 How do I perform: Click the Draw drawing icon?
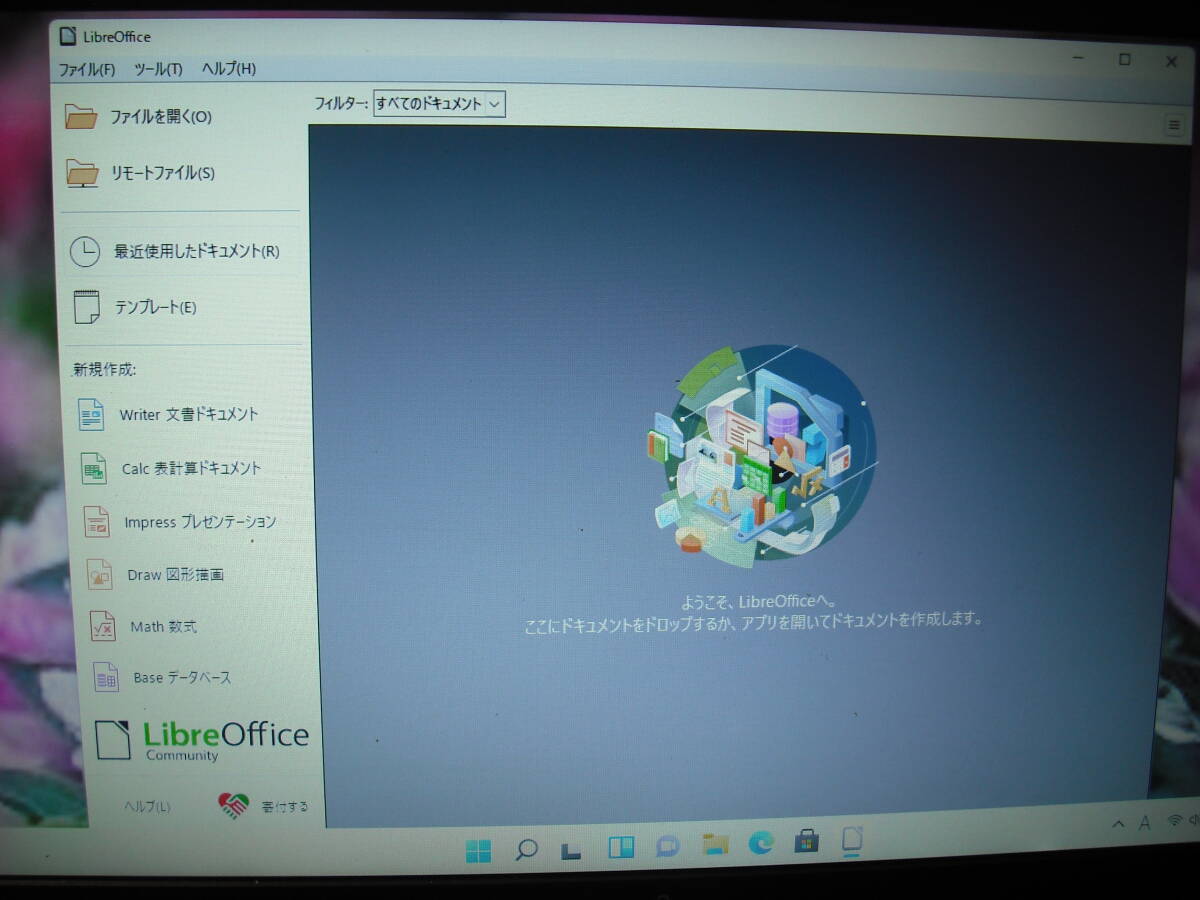pos(99,574)
